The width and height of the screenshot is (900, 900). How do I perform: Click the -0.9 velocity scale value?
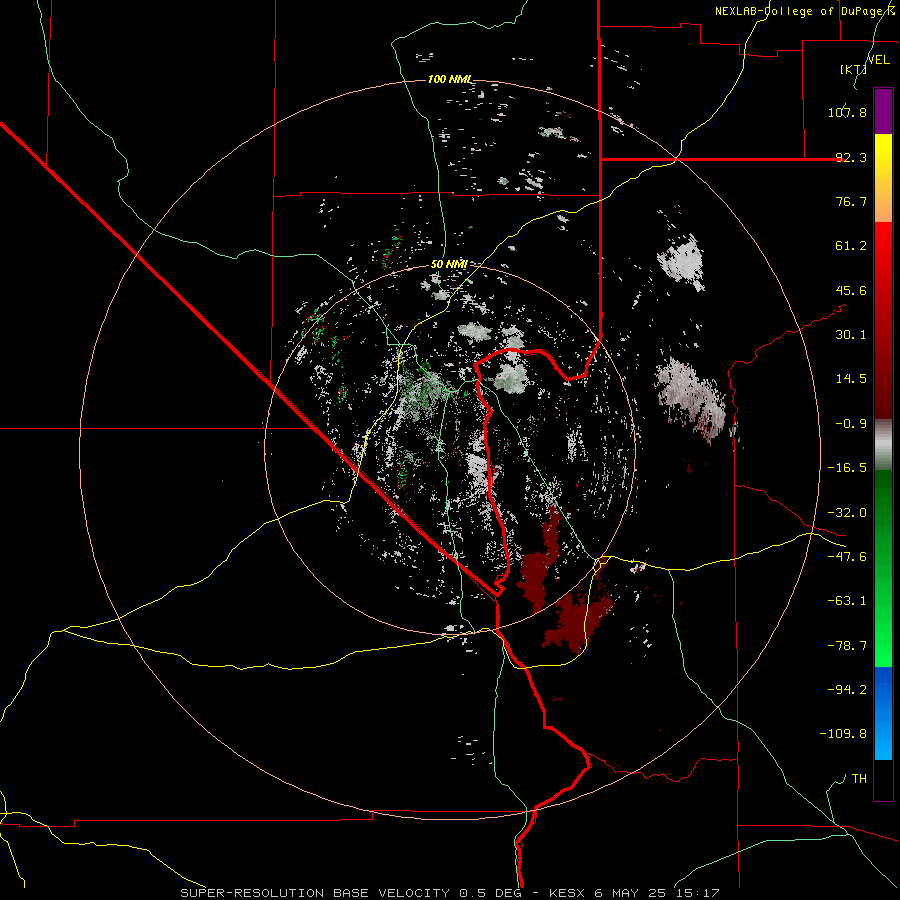coord(851,424)
